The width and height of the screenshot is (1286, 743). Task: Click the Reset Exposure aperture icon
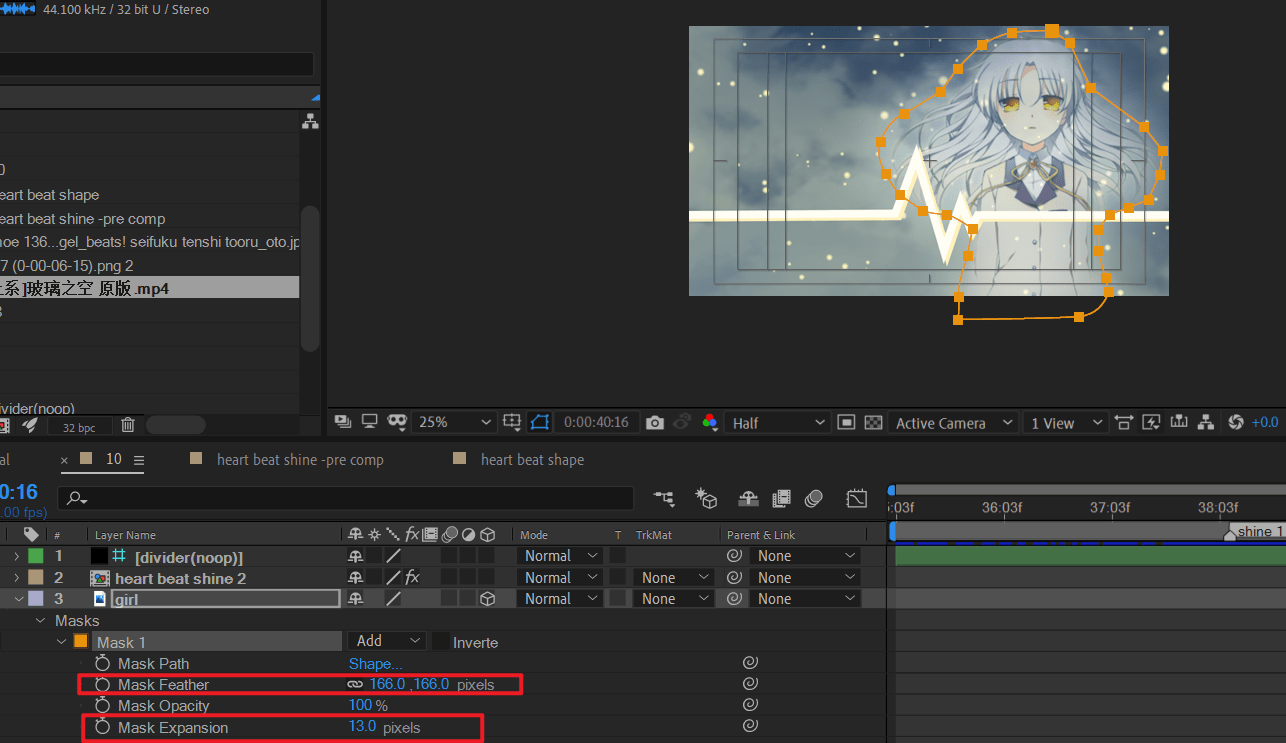click(x=1235, y=423)
